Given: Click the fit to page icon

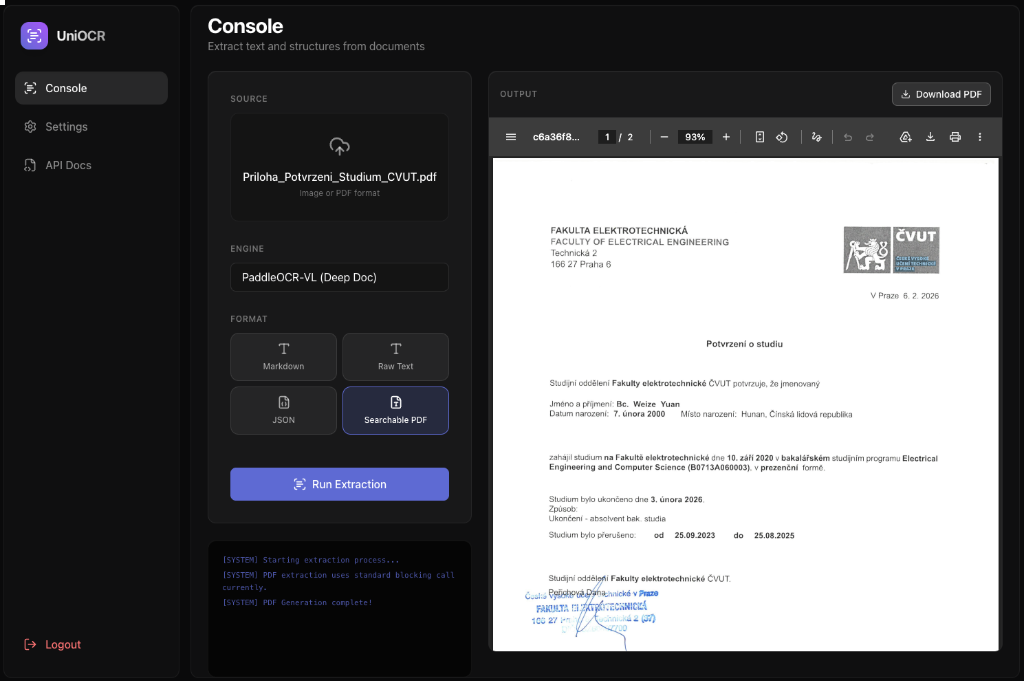Looking at the screenshot, I should [760, 137].
